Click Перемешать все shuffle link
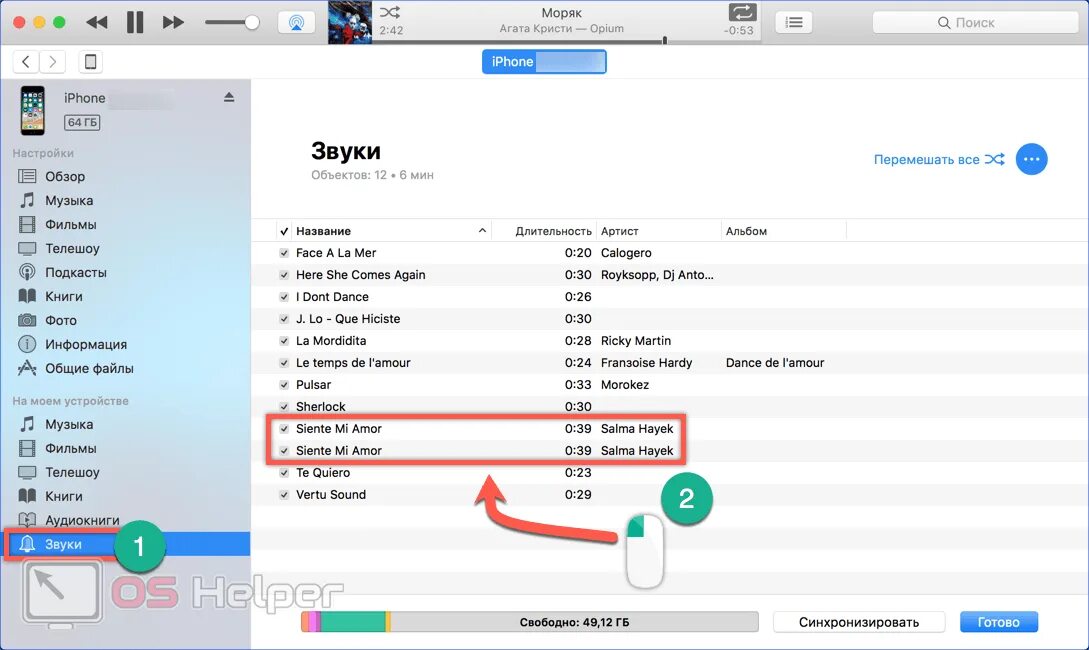Image resolution: width=1089 pixels, height=650 pixels. (938, 160)
